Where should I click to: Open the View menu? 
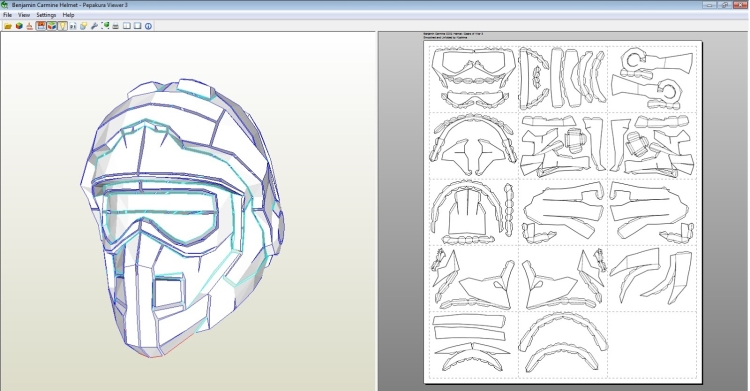(24, 15)
